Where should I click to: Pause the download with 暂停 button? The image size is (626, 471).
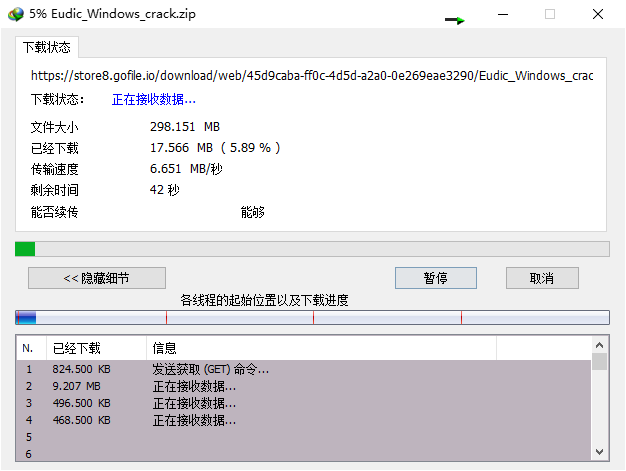[436, 278]
